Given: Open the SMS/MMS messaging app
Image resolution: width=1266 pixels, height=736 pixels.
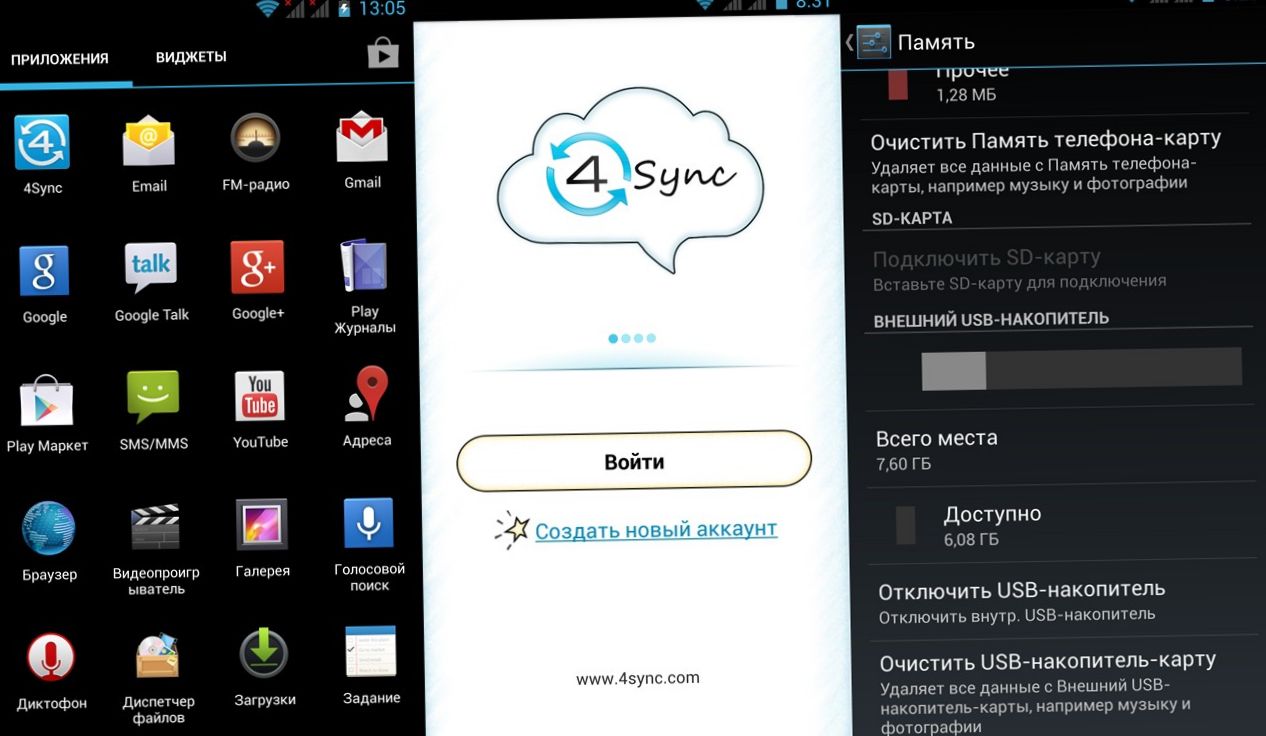Looking at the screenshot, I should 153,398.
